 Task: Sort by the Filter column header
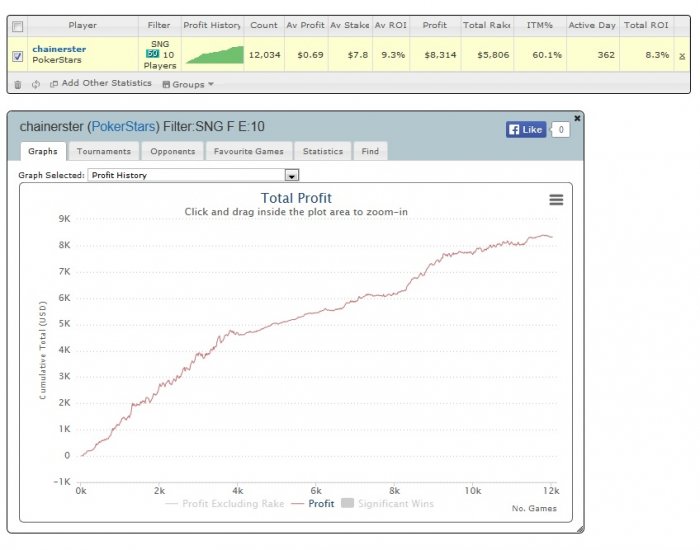(159, 25)
